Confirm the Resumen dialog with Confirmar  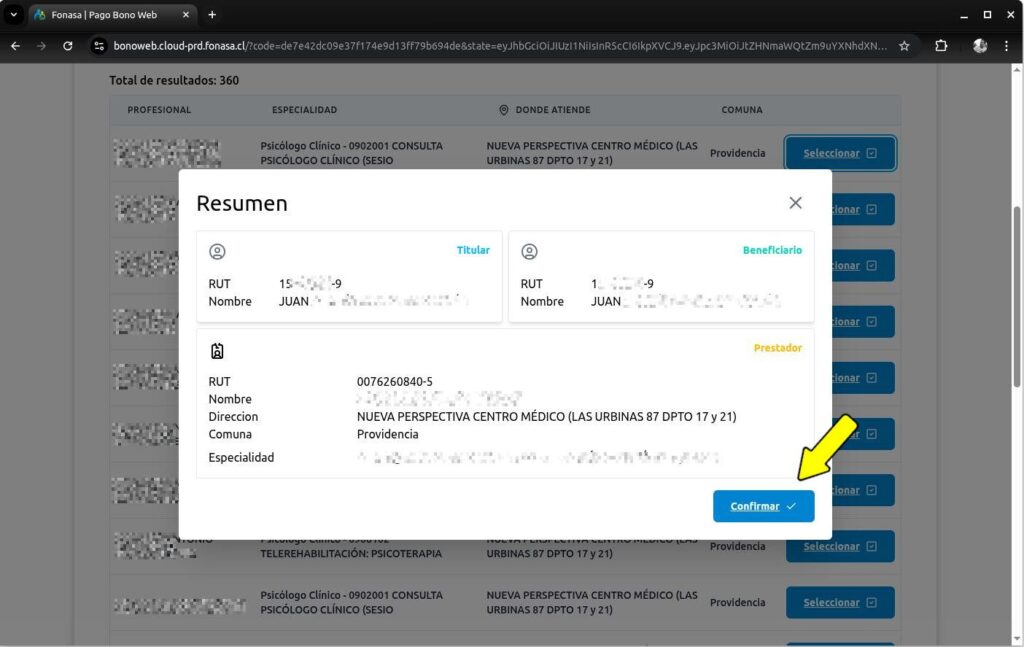(763, 506)
